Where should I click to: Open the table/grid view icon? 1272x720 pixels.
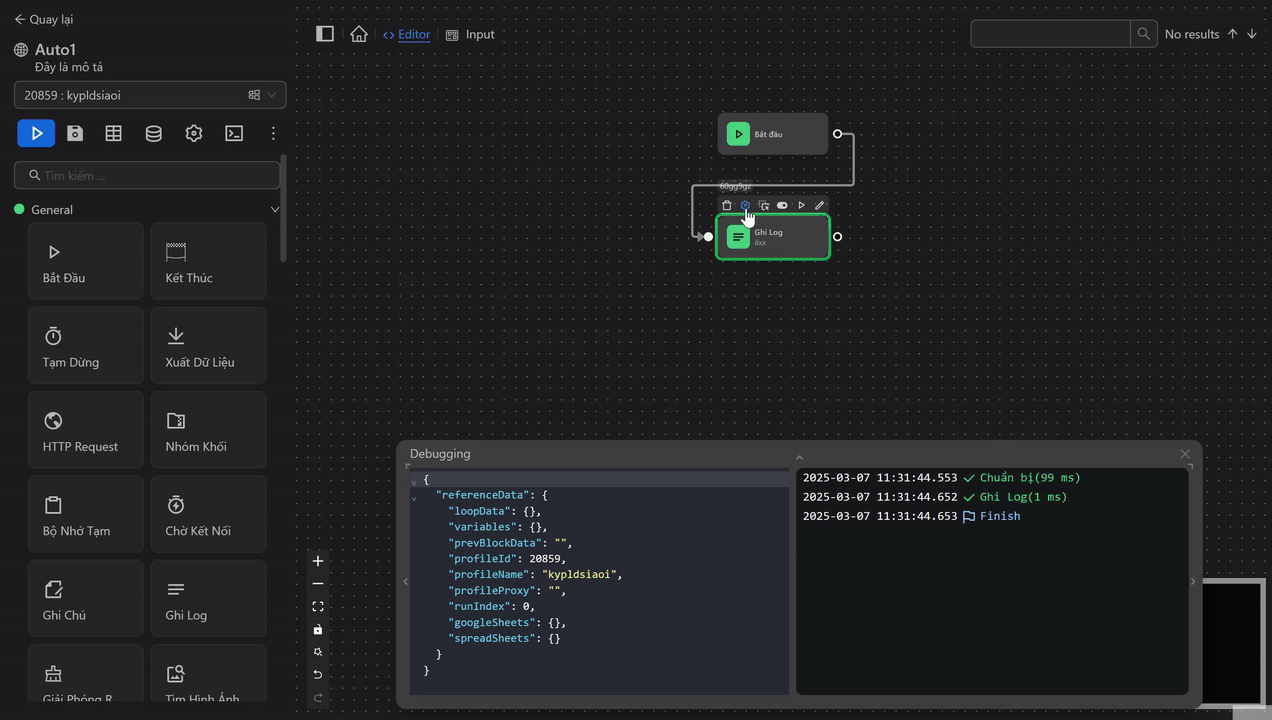coord(113,132)
